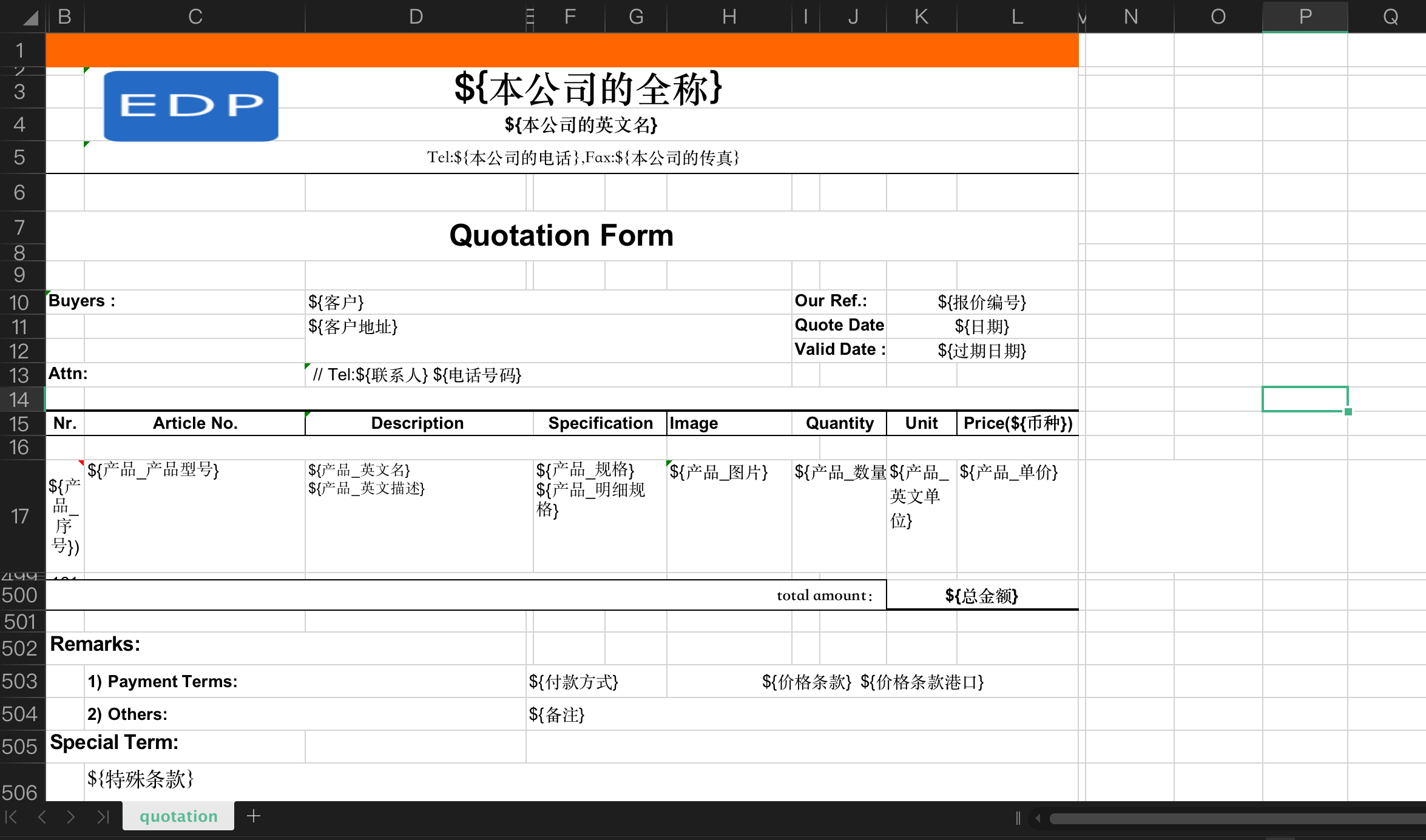1426x840 pixels.
Task: Click the orange banner cell in row 1
Action: pos(562,50)
